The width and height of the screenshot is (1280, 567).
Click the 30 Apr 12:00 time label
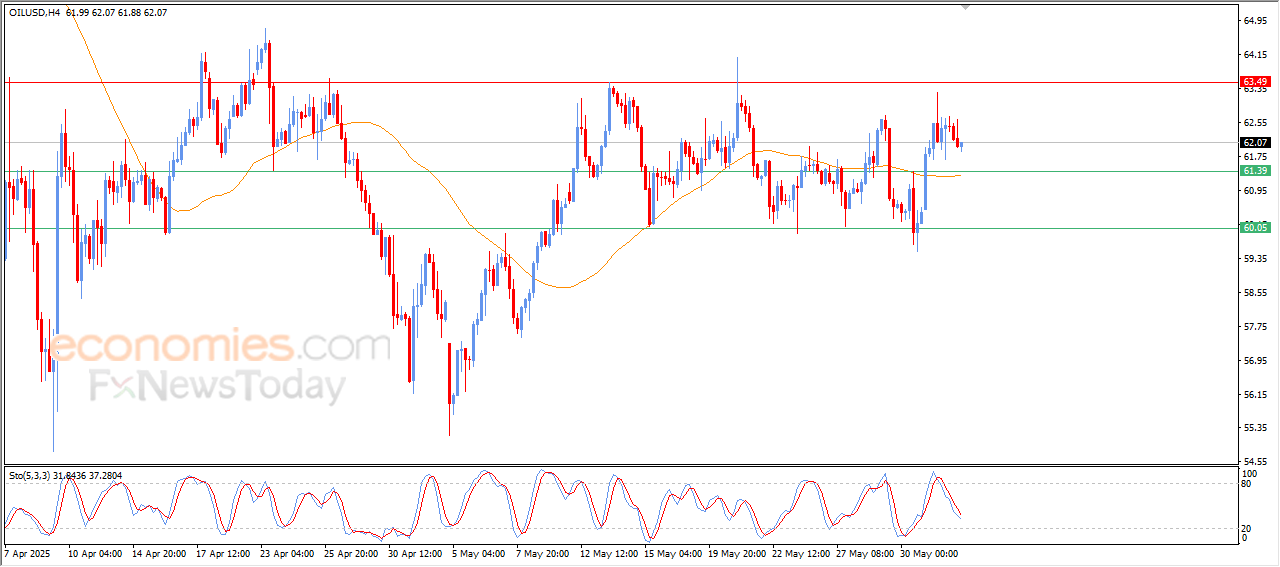tap(416, 553)
